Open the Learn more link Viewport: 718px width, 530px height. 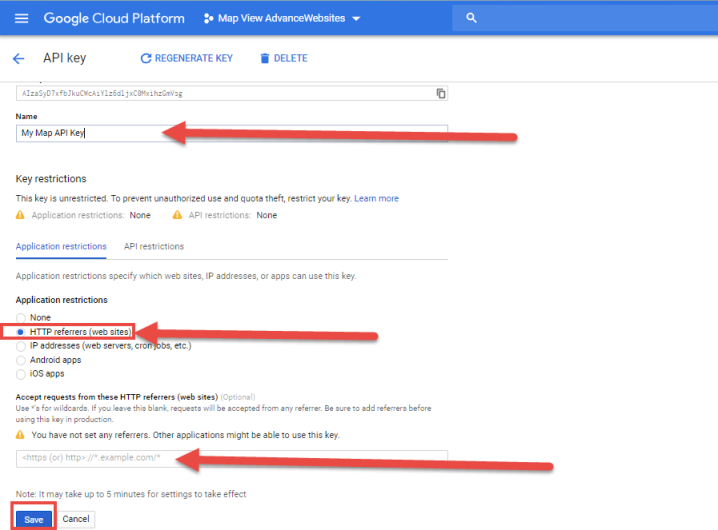pos(376,198)
